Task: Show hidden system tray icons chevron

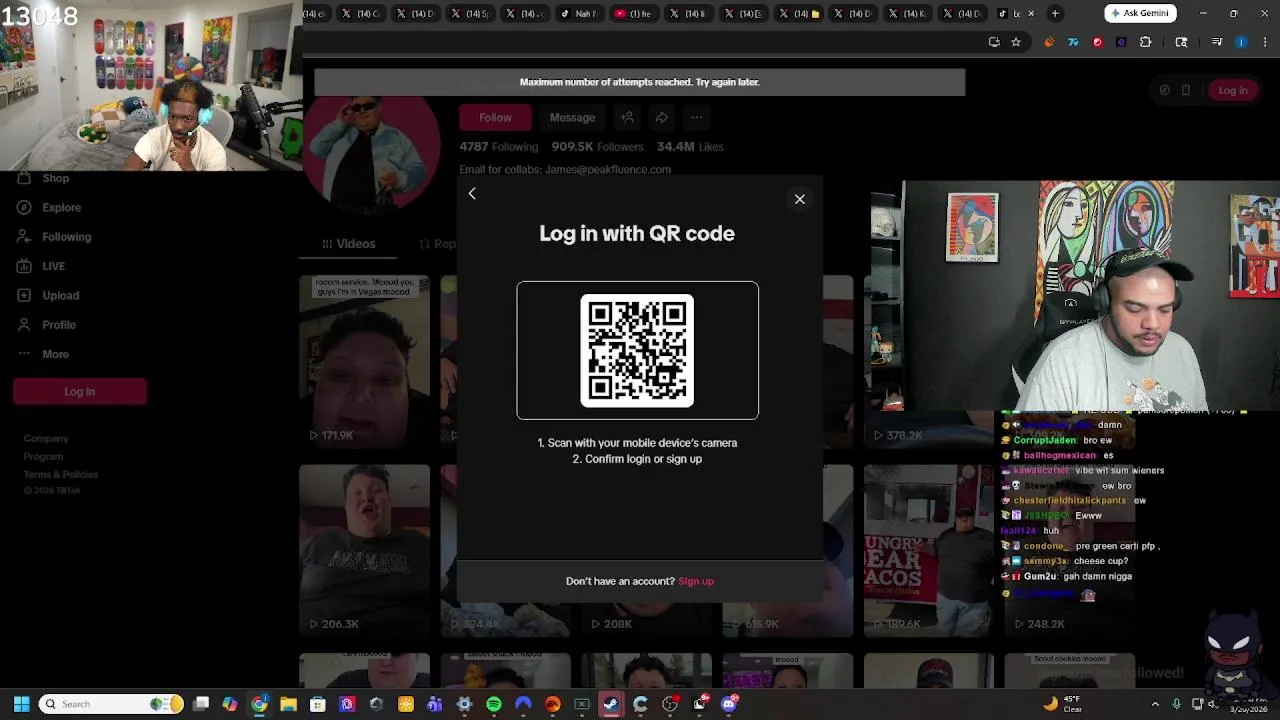Action: pyautogui.click(x=1155, y=704)
